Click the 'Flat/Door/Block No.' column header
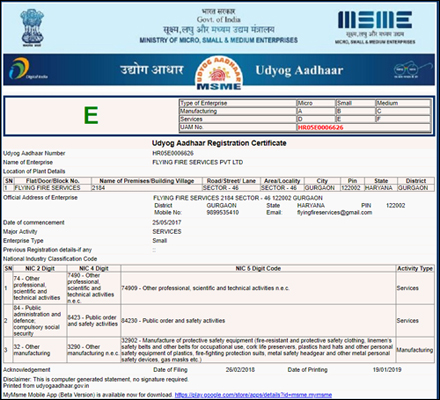This screenshot has height=400, width=440. (x=52, y=181)
